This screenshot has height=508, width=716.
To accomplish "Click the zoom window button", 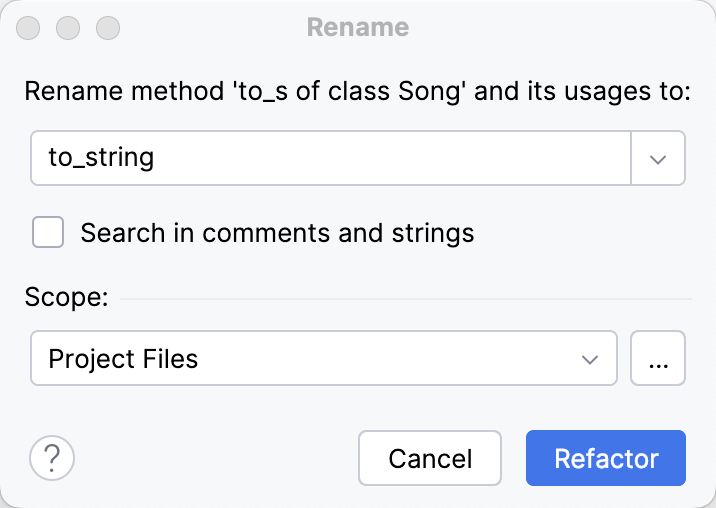I will click(106, 27).
